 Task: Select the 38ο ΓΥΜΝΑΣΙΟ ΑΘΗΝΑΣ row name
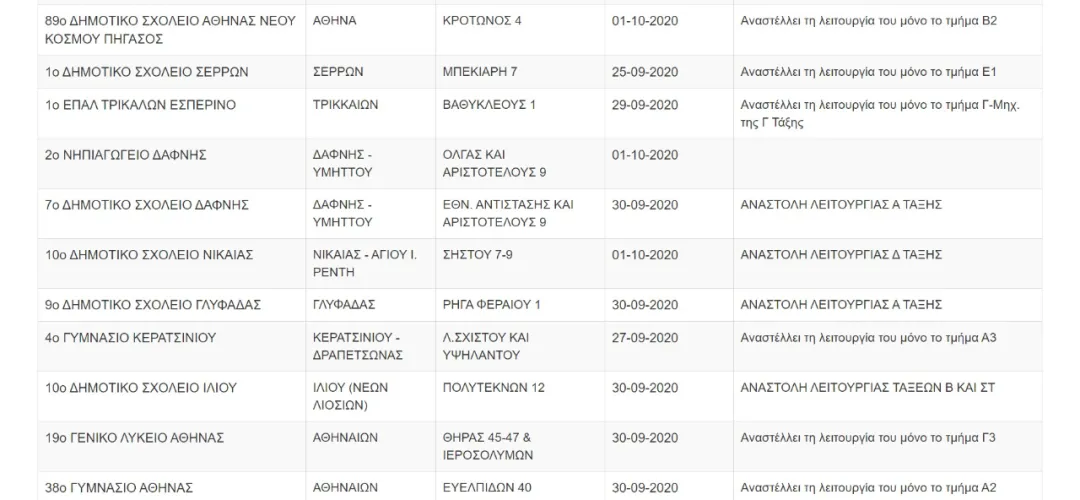[118, 488]
